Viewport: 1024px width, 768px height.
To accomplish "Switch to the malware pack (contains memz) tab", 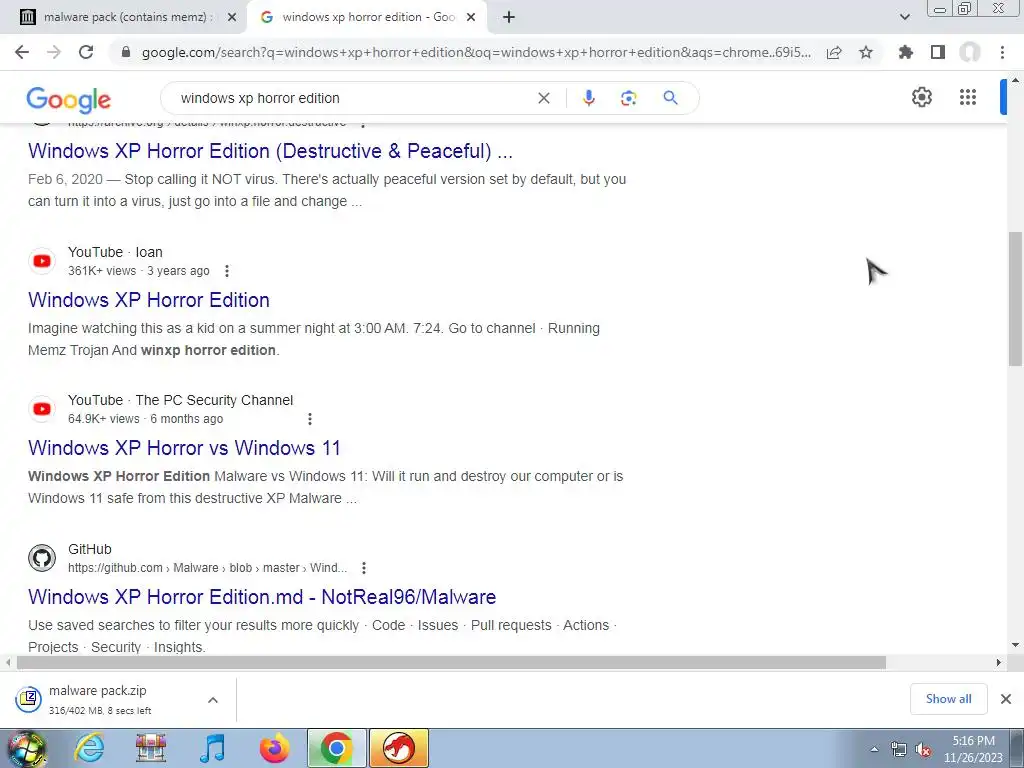I will [x=124, y=17].
